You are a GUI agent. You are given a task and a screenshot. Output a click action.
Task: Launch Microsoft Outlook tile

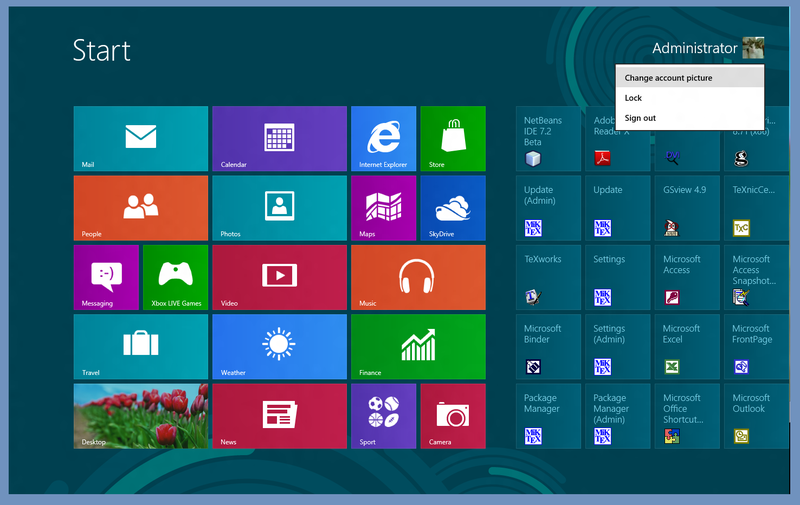(755, 416)
